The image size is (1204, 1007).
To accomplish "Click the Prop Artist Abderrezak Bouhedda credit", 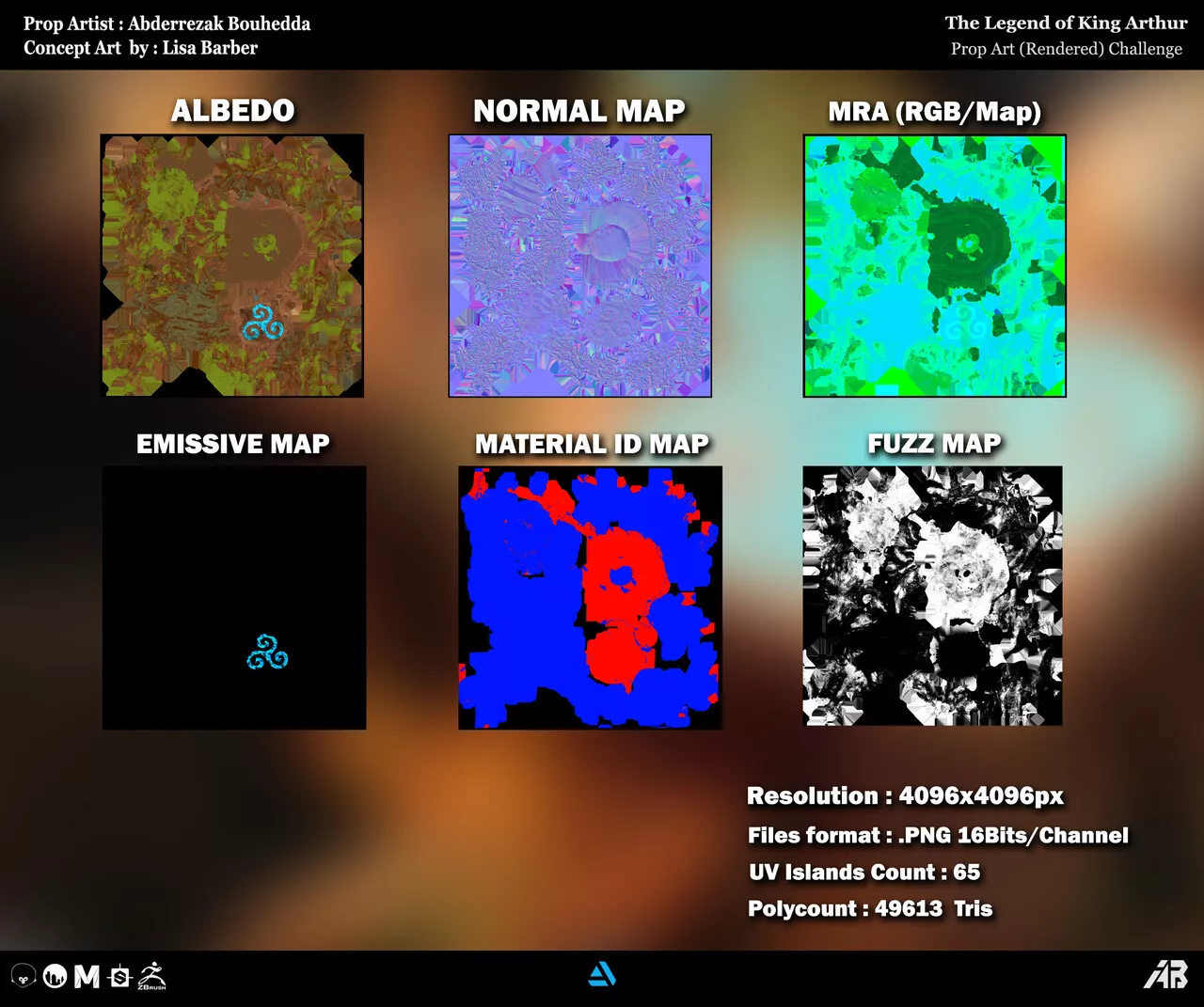I will click(x=166, y=24).
